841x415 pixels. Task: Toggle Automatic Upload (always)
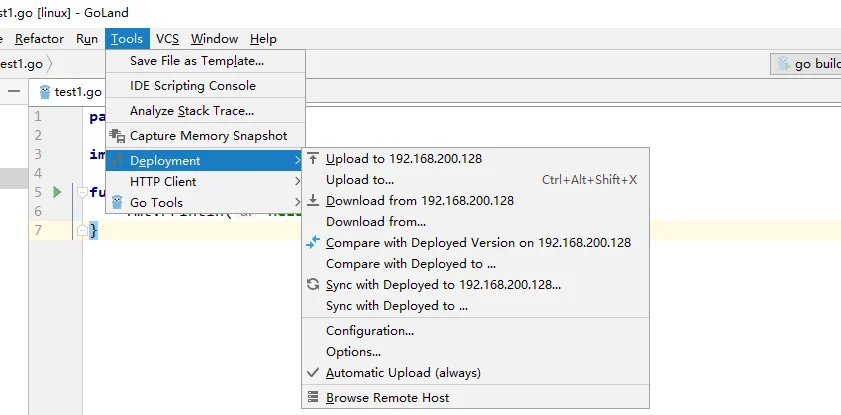(x=475, y=373)
